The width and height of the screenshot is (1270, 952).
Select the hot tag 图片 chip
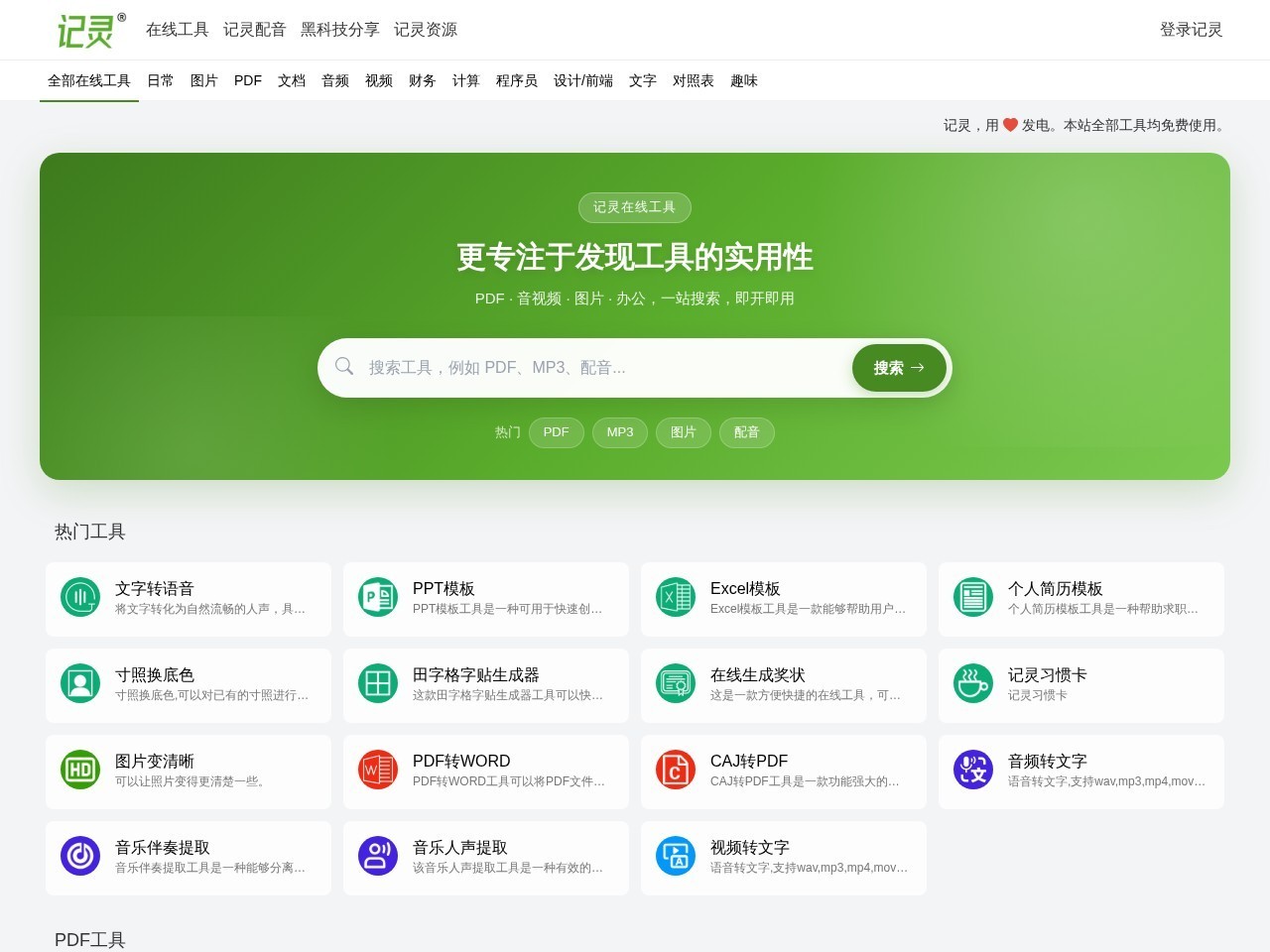[x=684, y=432]
